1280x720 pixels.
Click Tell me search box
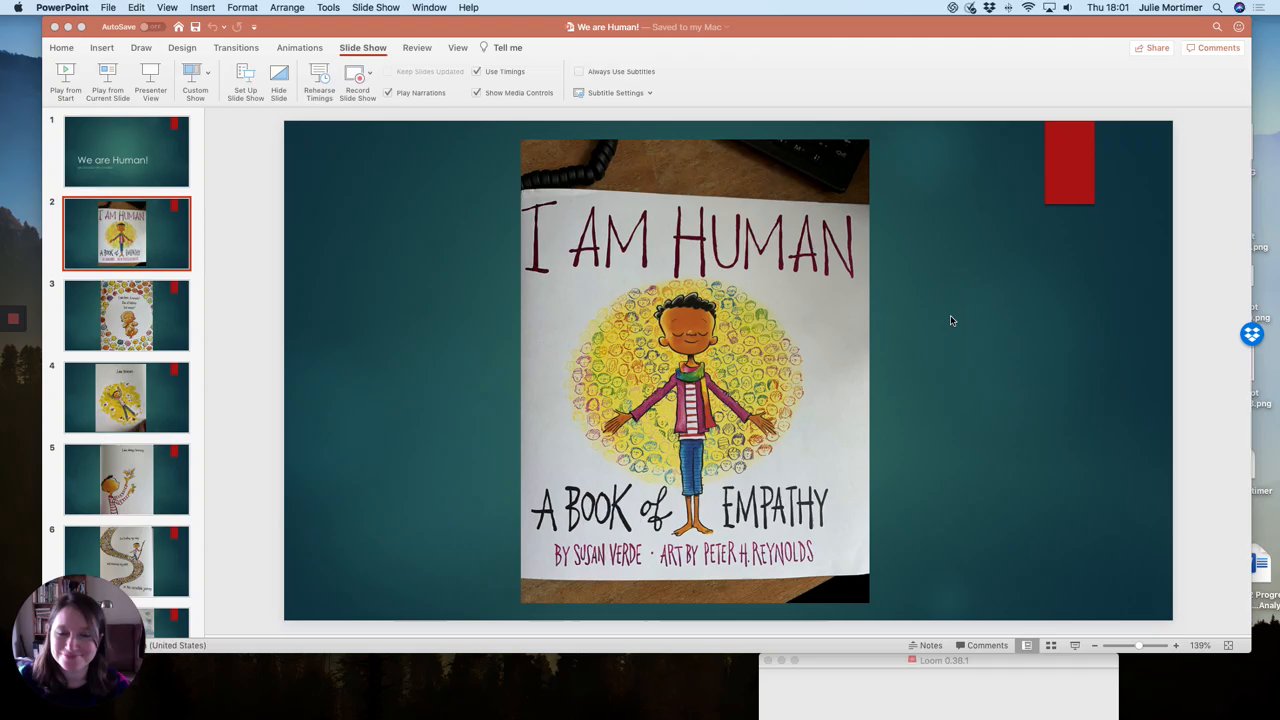click(x=501, y=47)
